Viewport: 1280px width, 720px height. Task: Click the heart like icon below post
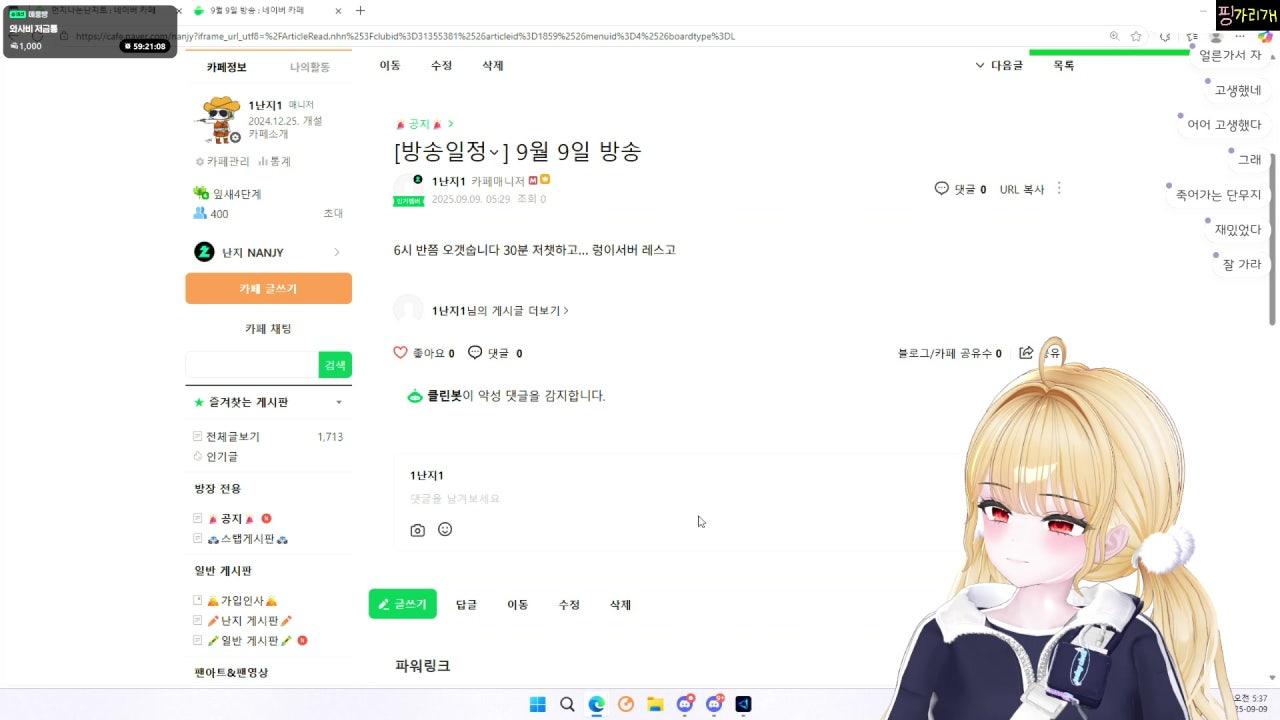(400, 353)
